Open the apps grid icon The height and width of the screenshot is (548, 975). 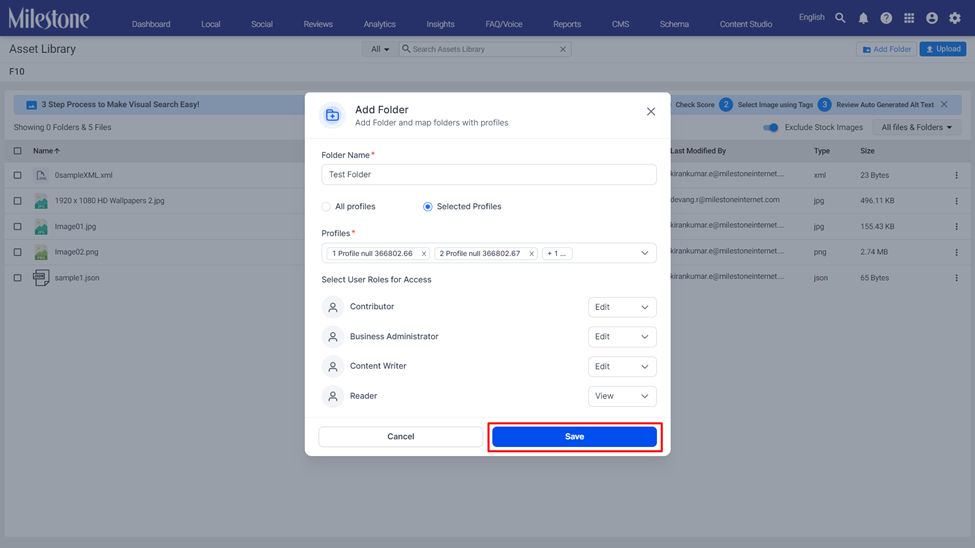(909, 18)
